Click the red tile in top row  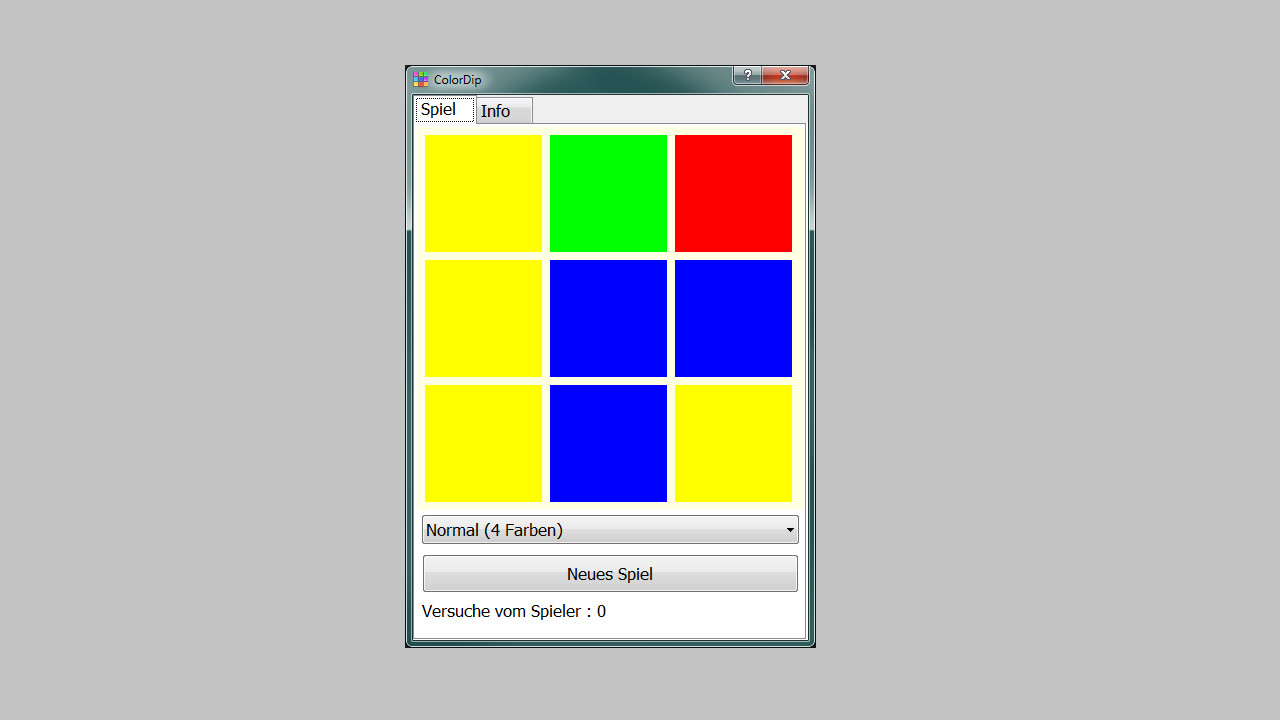733,193
